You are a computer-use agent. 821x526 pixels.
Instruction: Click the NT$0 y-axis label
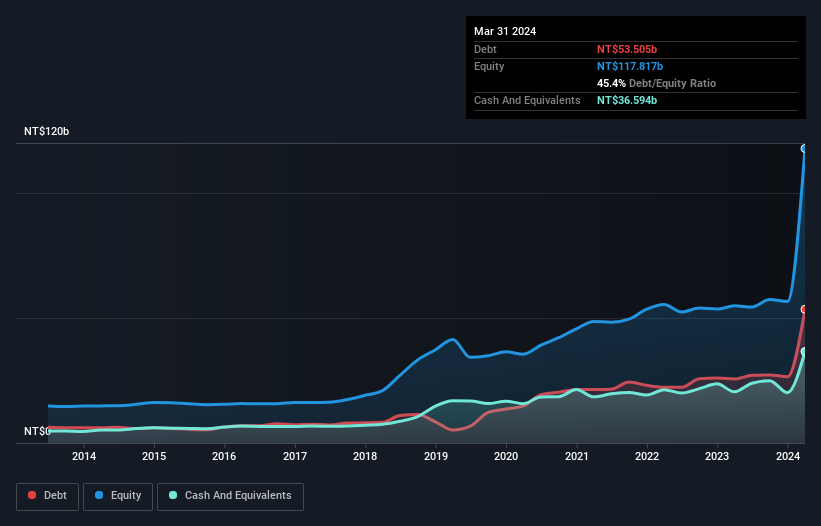pos(37,431)
